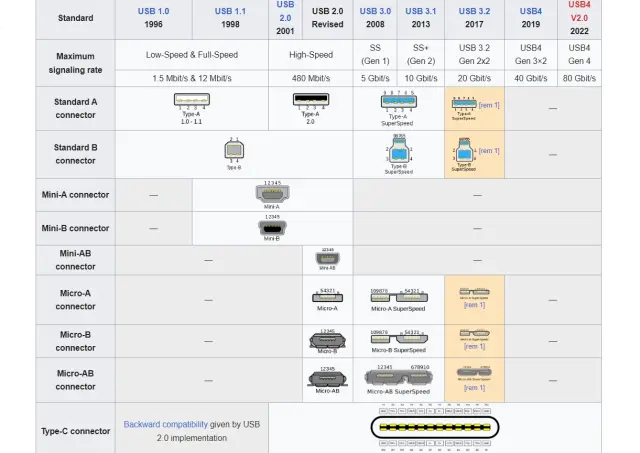Open the white Type-B connector image
This screenshot has width=640, height=453.
pos(233,152)
